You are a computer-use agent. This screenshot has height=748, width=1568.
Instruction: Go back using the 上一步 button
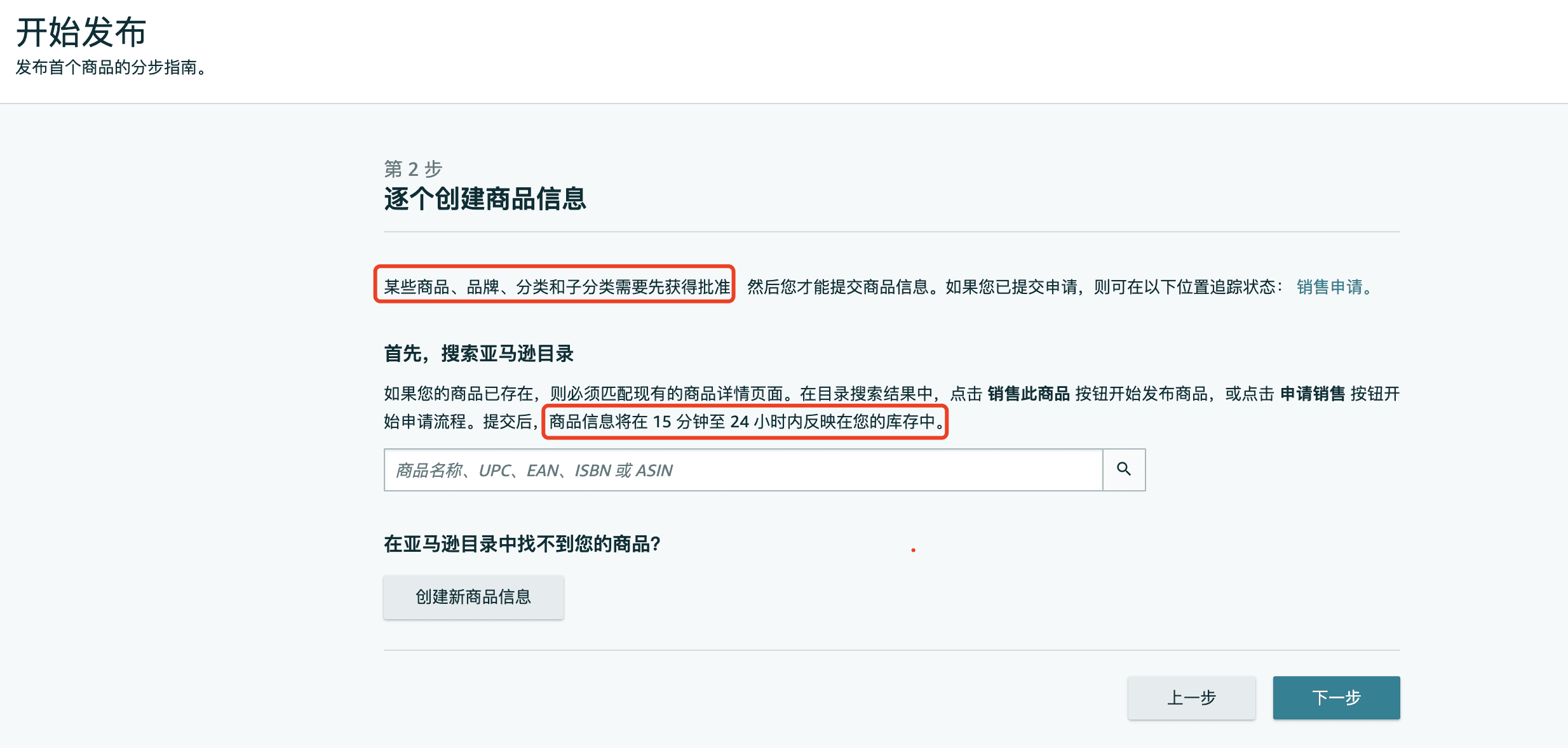tap(1191, 697)
